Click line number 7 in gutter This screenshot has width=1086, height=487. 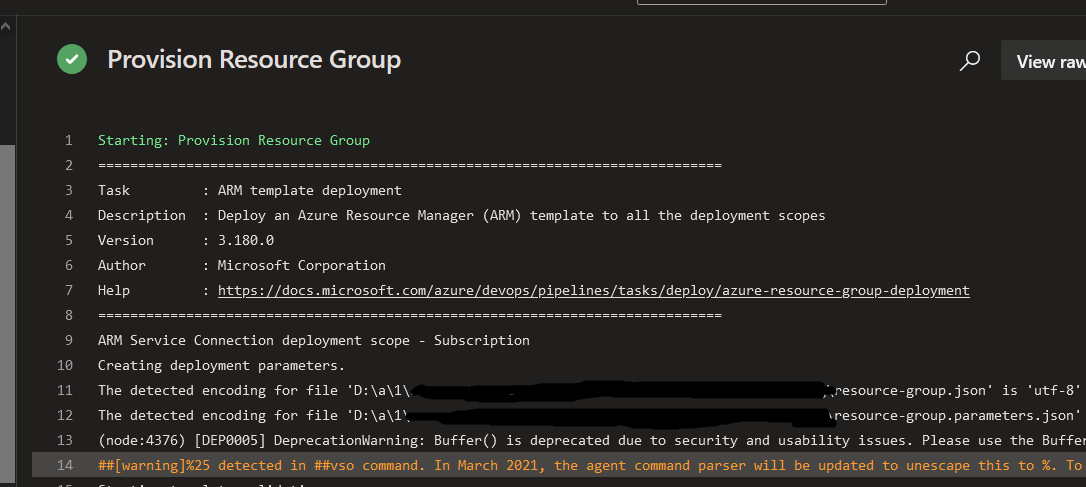69,290
